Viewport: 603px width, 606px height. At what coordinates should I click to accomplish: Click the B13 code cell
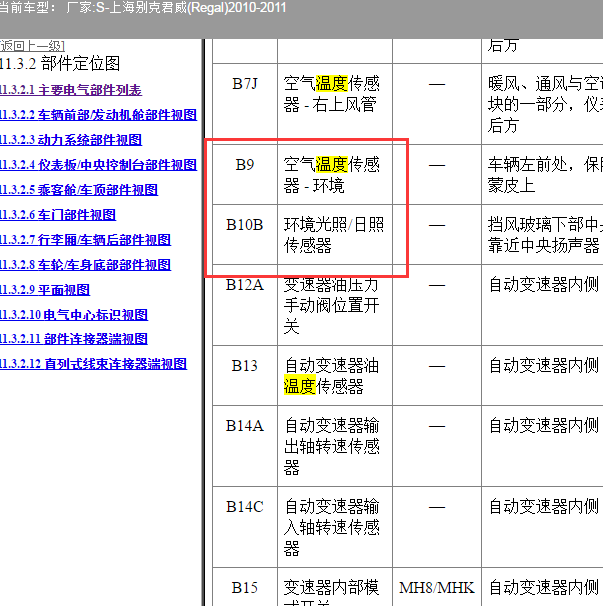click(x=245, y=376)
